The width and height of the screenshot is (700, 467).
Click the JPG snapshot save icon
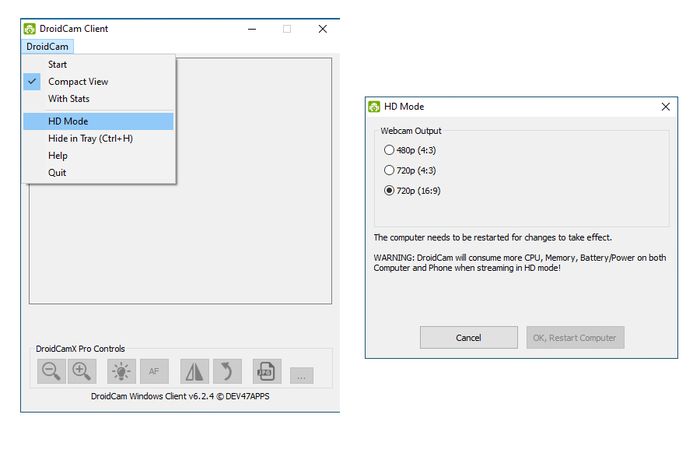tap(266, 371)
